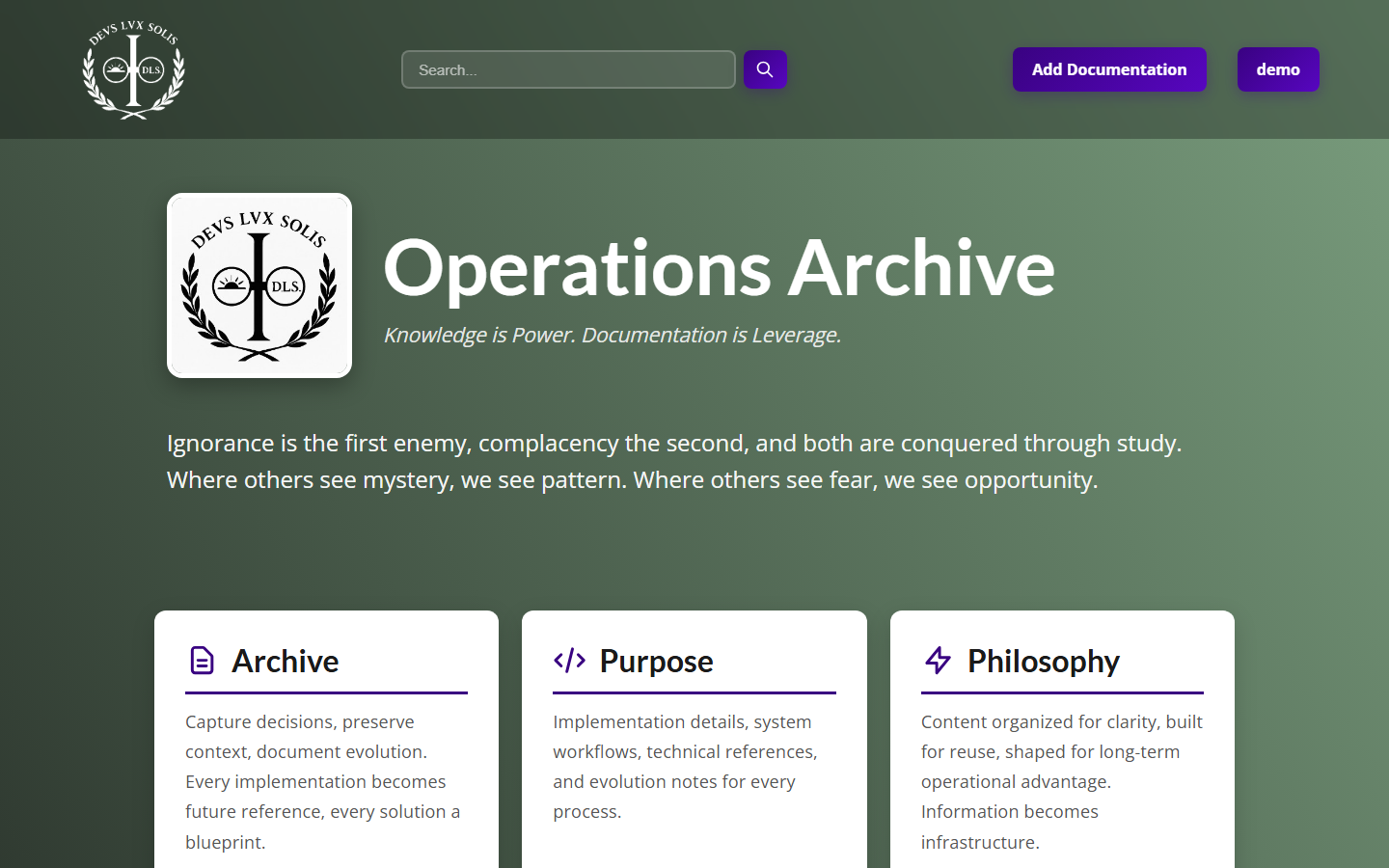Click the Operations Archive title

click(719, 267)
